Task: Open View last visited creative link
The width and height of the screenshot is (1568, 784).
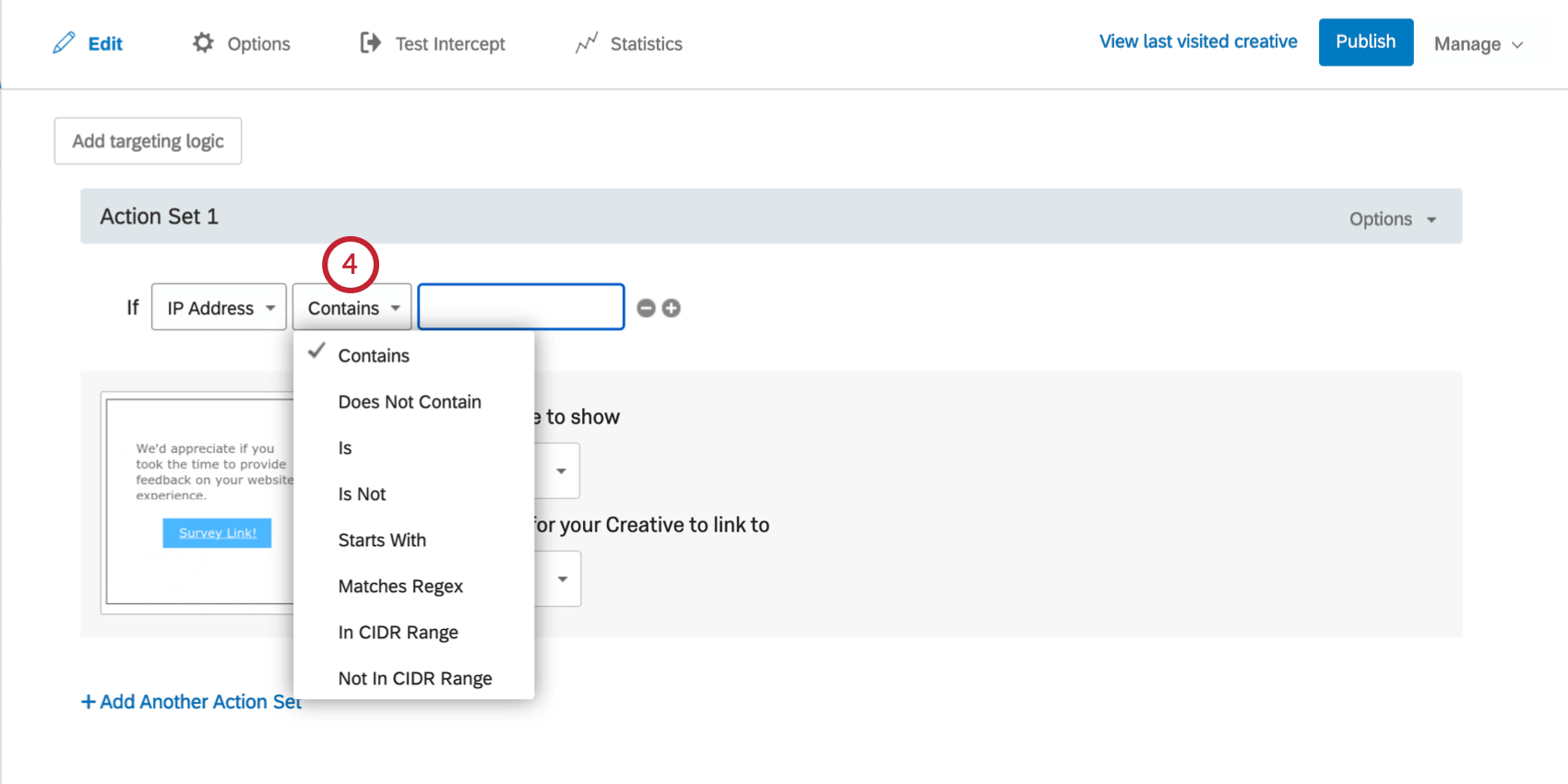Action: coord(1197,42)
